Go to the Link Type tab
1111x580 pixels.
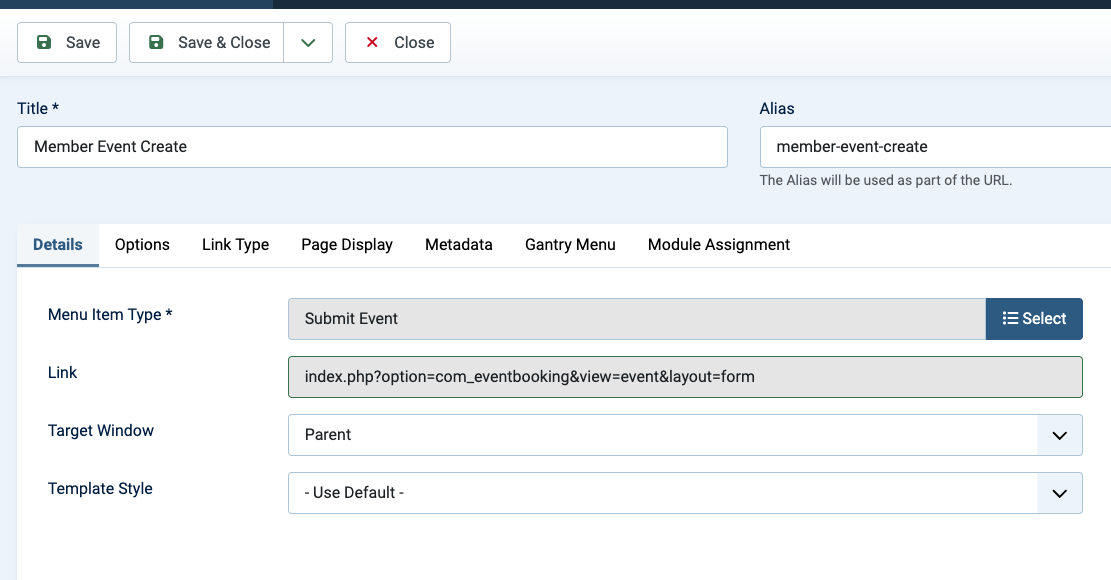point(235,245)
